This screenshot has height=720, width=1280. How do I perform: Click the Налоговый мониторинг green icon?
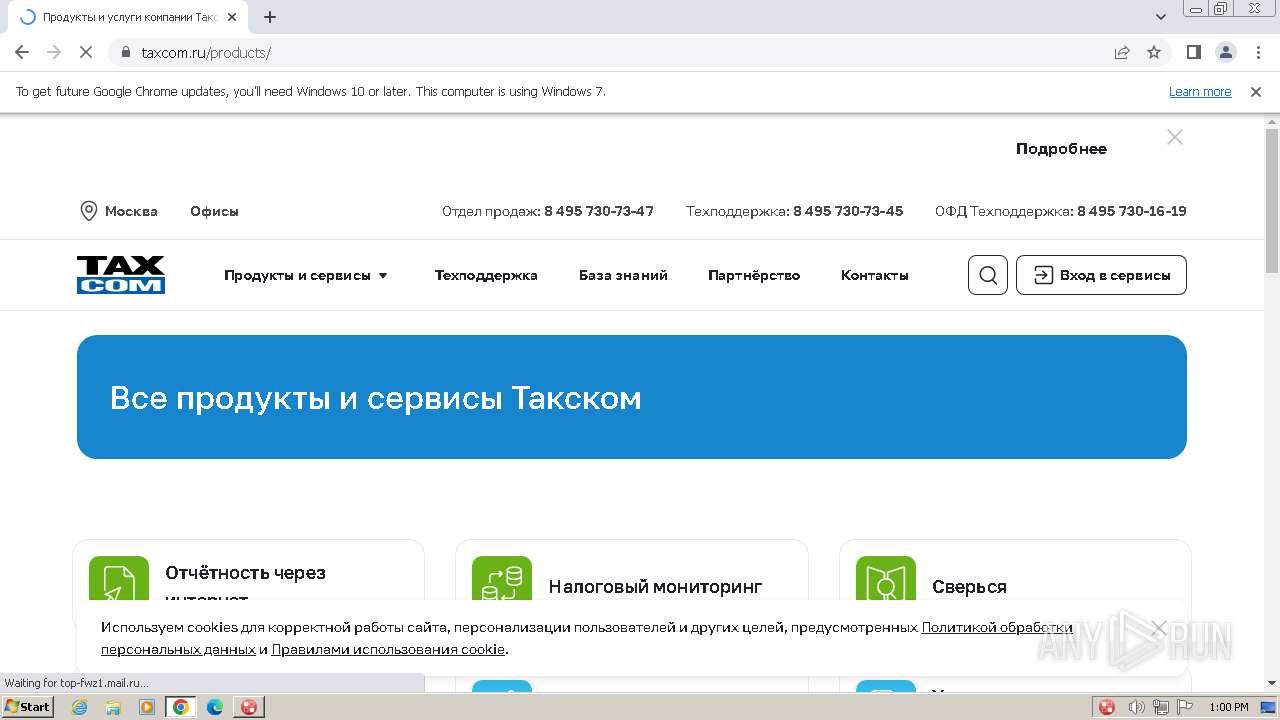502,579
